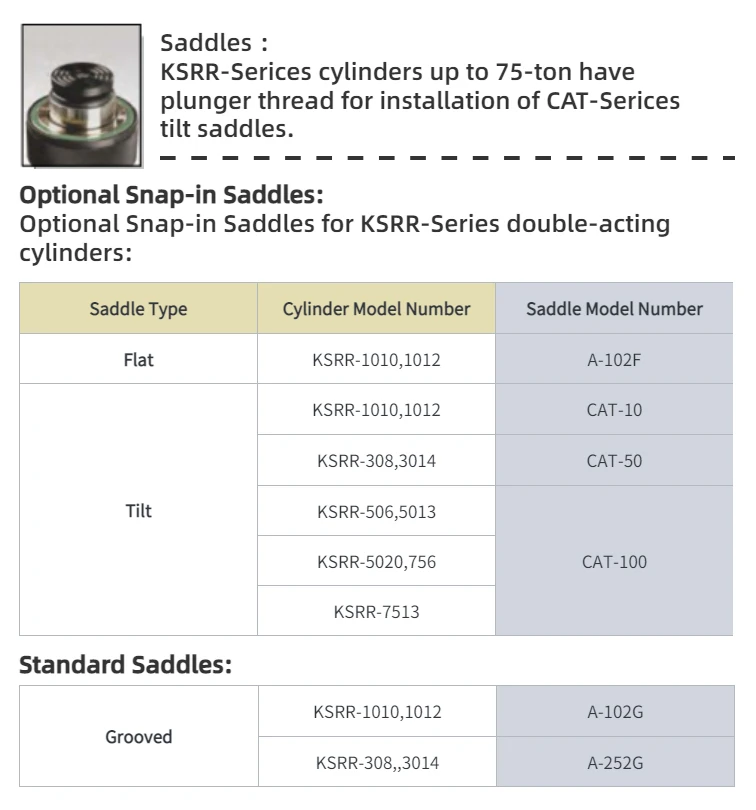
Task: Click the Optional Snap-in Saddles heading
Action: 171,194
